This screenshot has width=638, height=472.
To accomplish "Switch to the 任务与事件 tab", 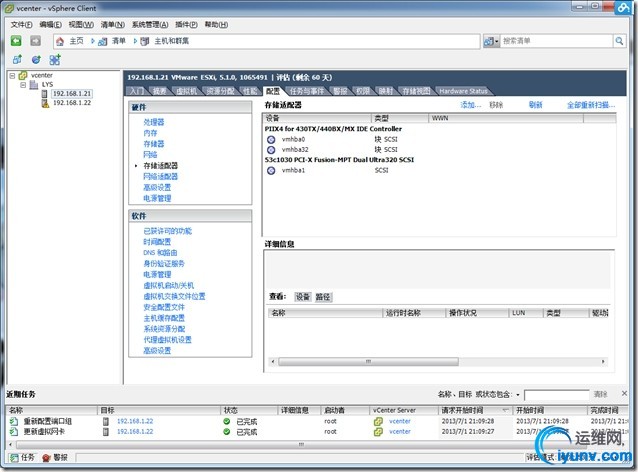I will tap(307, 91).
